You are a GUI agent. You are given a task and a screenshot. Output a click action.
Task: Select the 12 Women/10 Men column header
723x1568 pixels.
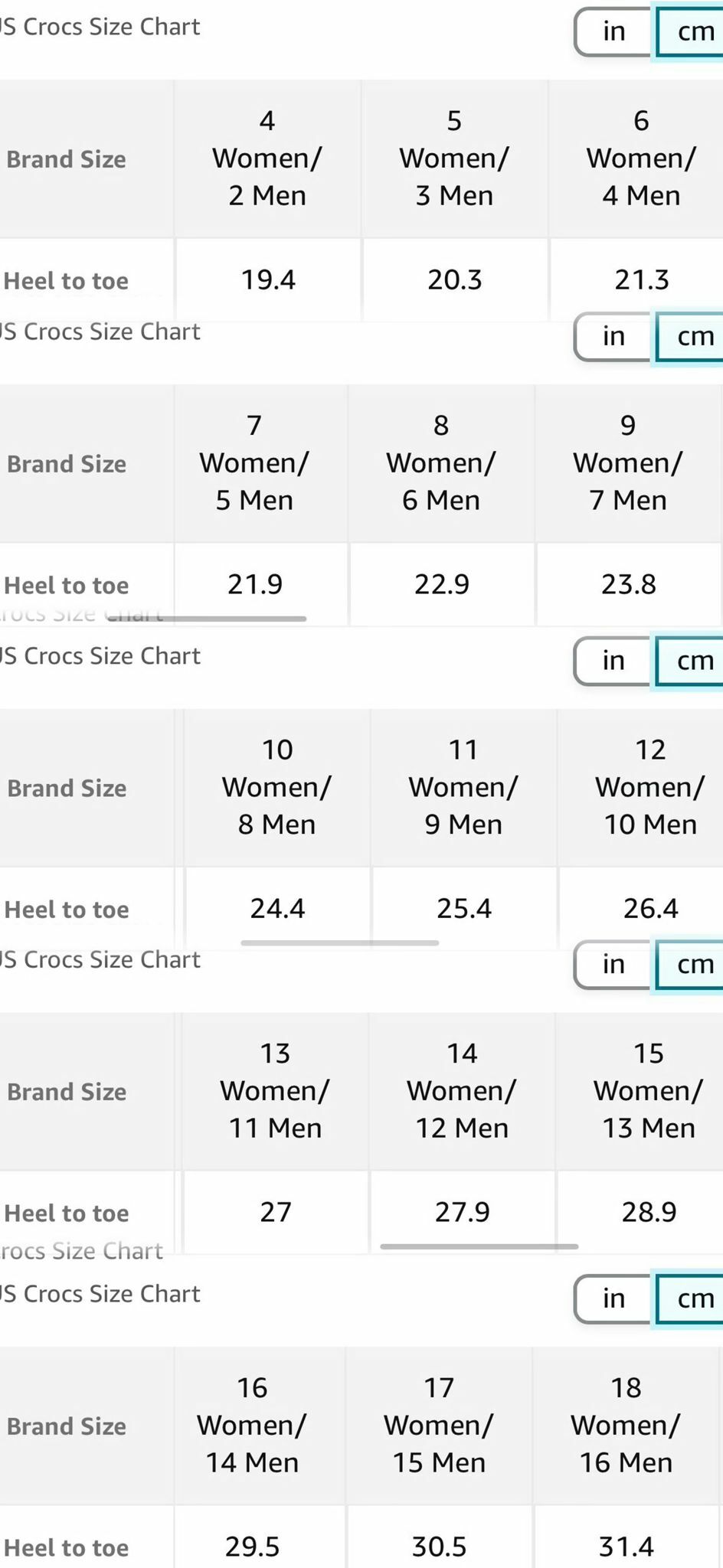pyautogui.click(x=650, y=787)
